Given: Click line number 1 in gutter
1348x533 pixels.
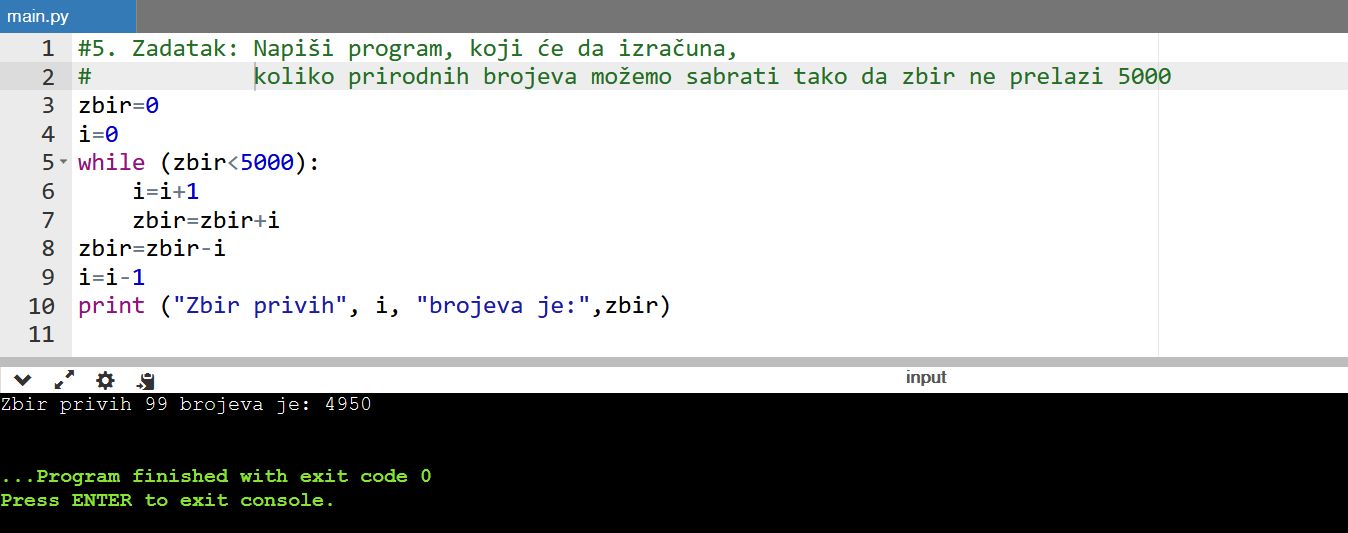Looking at the screenshot, I should [47, 48].
